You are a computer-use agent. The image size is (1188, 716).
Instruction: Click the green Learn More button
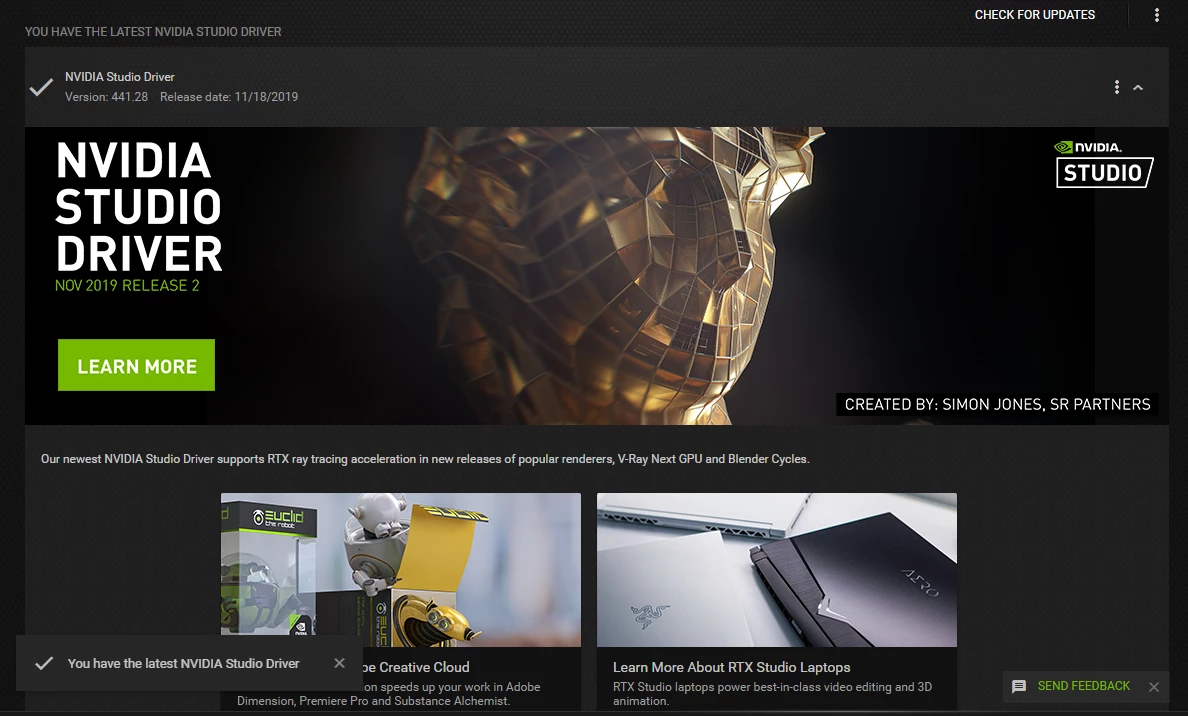(136, 365)
